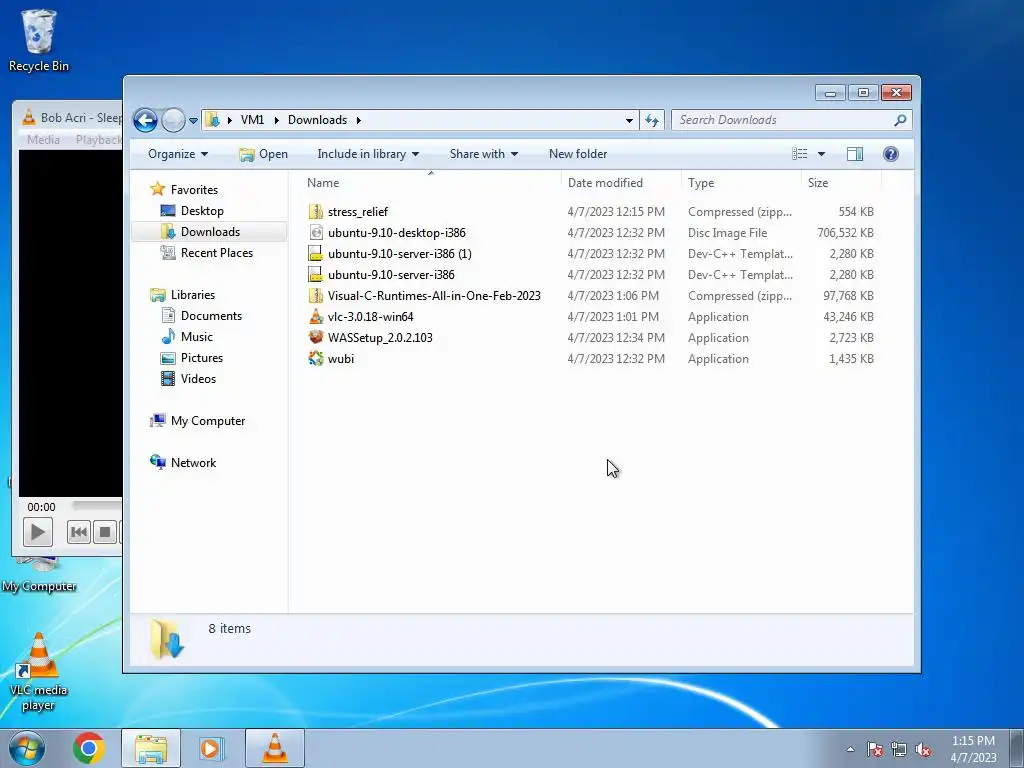Open Media menu in VLC window
1024x768 pixels.
43,140
